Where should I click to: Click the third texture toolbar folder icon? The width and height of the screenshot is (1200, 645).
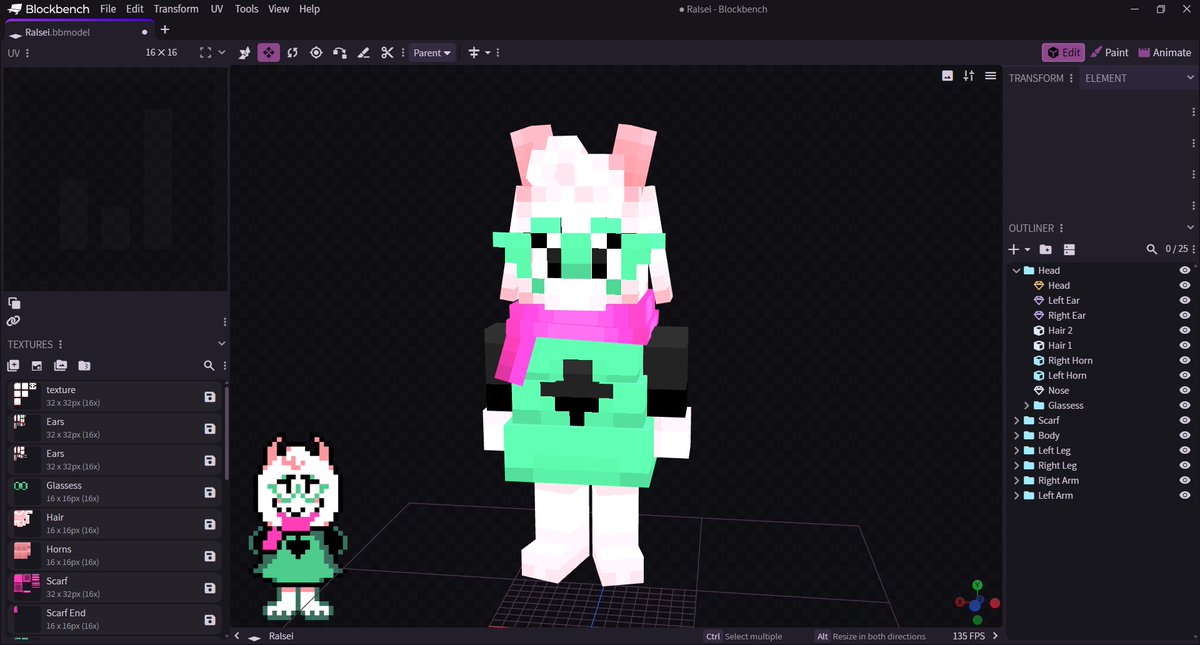point(61,366)
